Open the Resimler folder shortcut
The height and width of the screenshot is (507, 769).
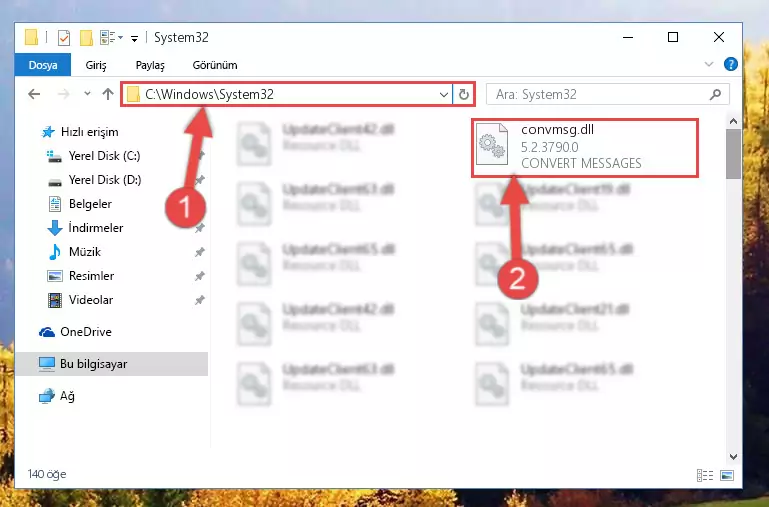(91, 276)
